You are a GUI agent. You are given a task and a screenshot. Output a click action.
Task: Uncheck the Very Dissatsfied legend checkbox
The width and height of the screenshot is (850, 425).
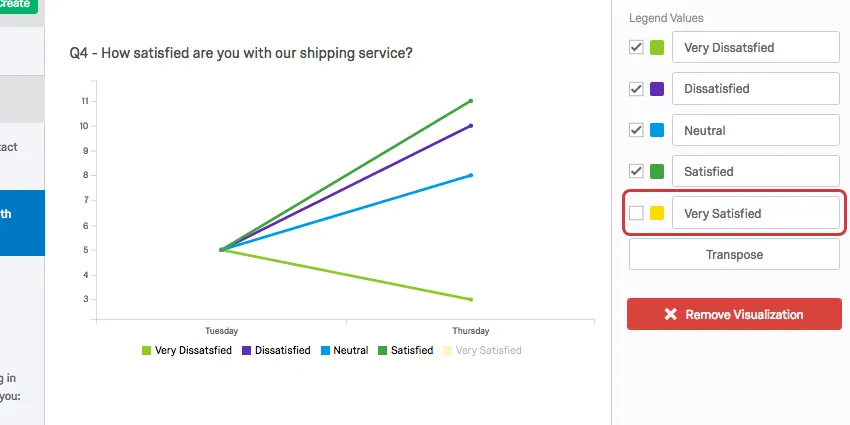pos(636,47)
